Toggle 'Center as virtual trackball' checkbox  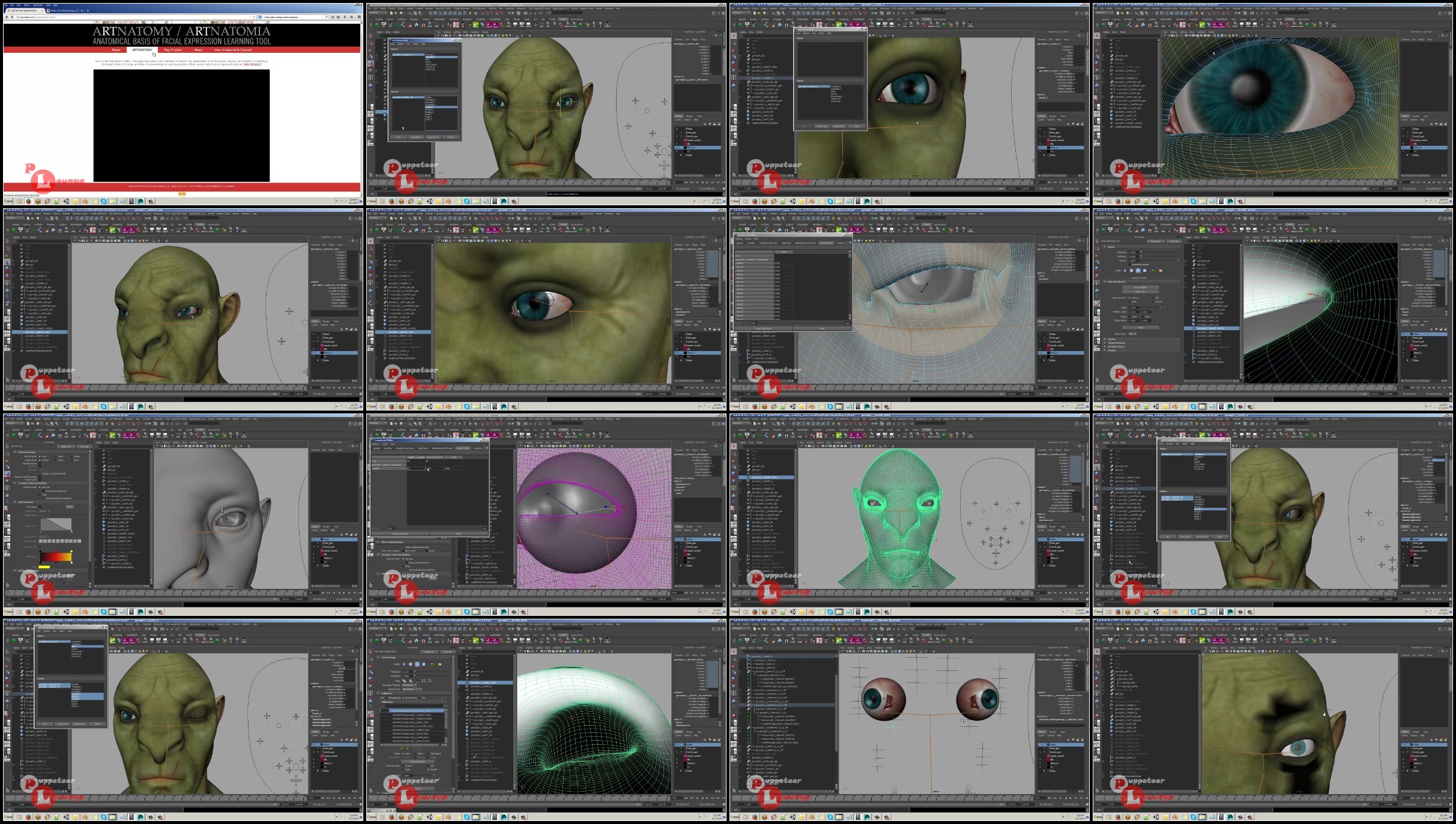(x=40, y=474)
